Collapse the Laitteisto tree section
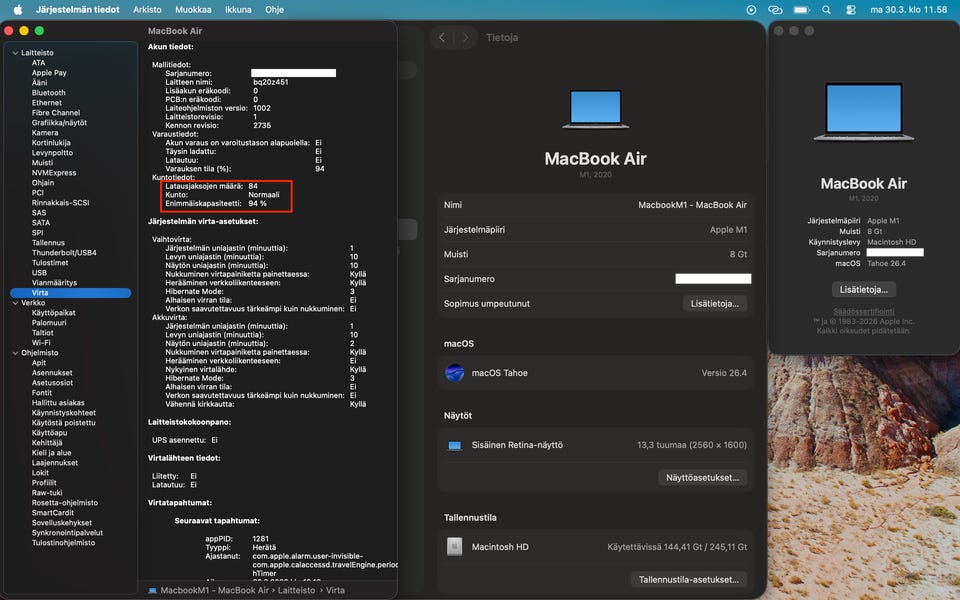 [x=15, y=53]
